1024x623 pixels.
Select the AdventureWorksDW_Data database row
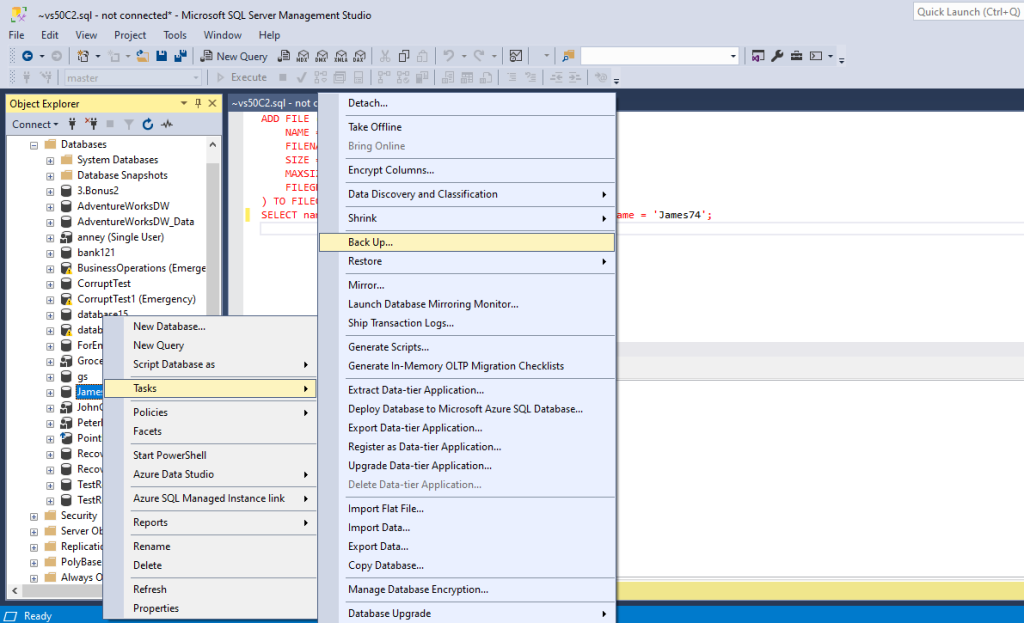135,222
